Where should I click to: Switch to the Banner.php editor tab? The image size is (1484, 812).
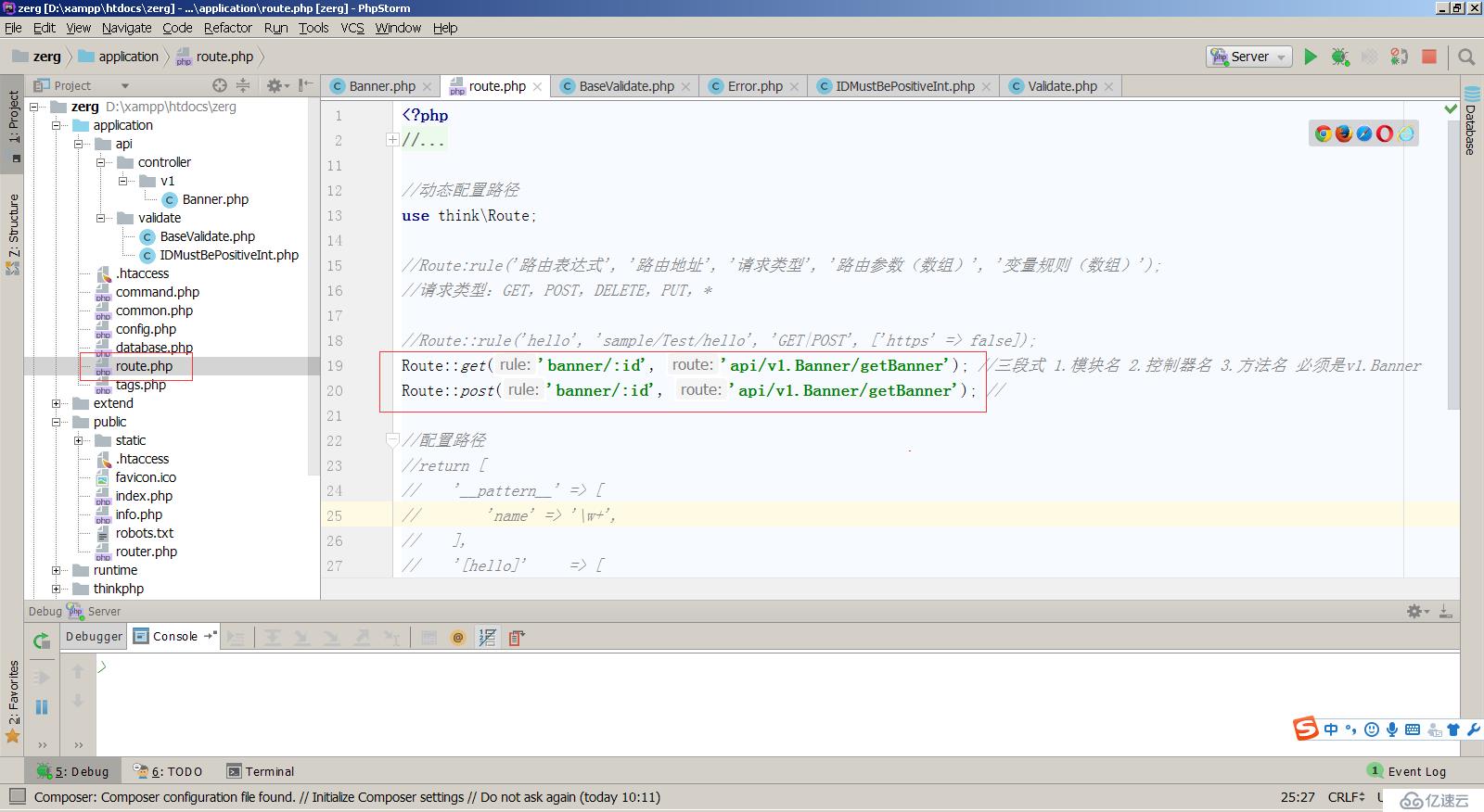pyautogui.click(x=381, y=86)
